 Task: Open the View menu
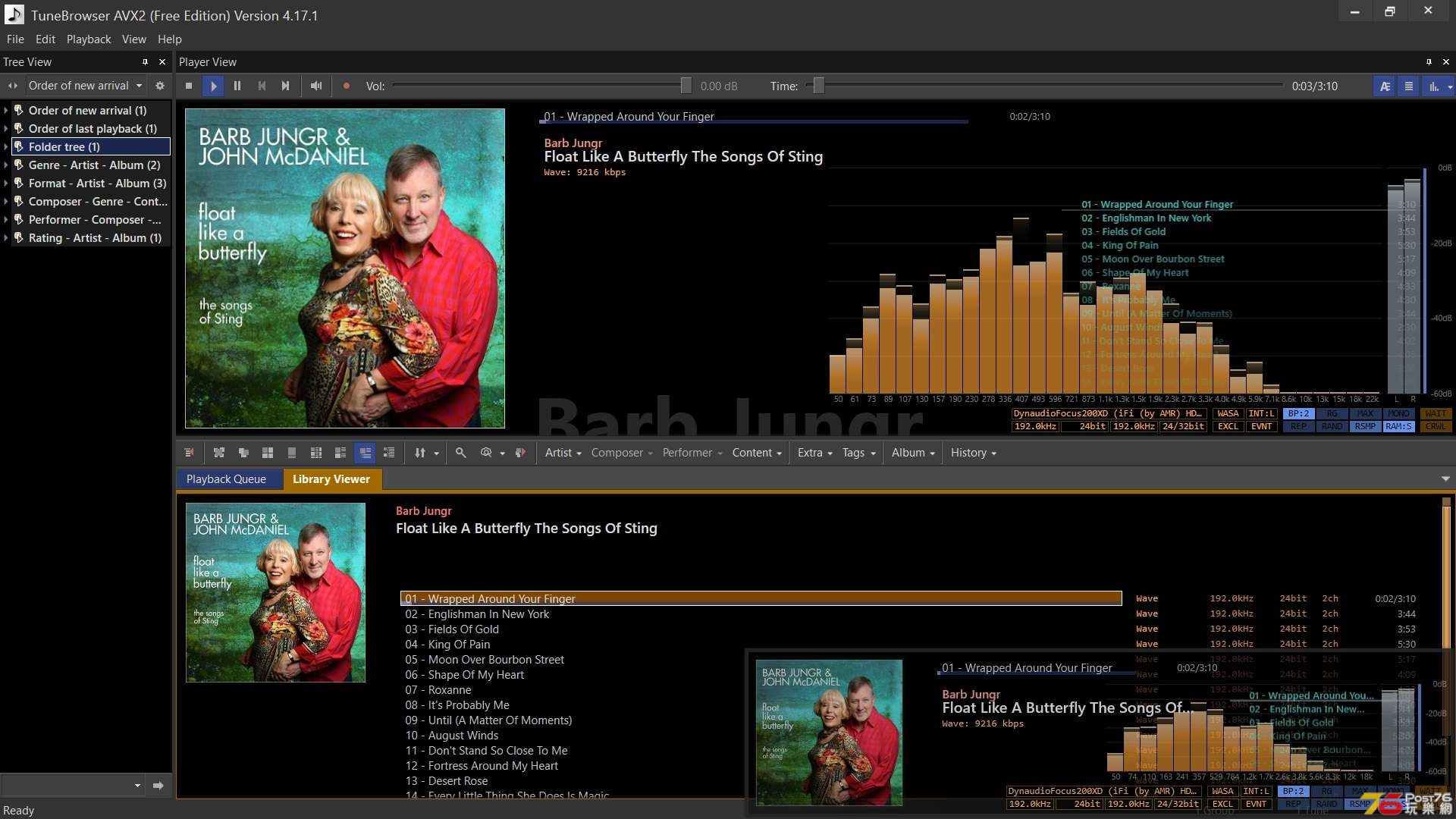pos(134,39)
